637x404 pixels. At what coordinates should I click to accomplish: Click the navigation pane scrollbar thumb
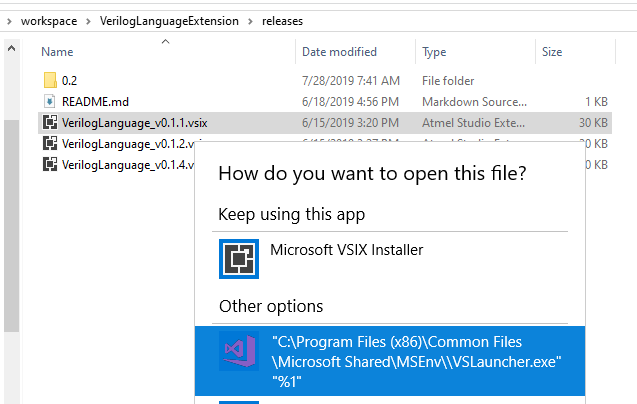(11, 226)
